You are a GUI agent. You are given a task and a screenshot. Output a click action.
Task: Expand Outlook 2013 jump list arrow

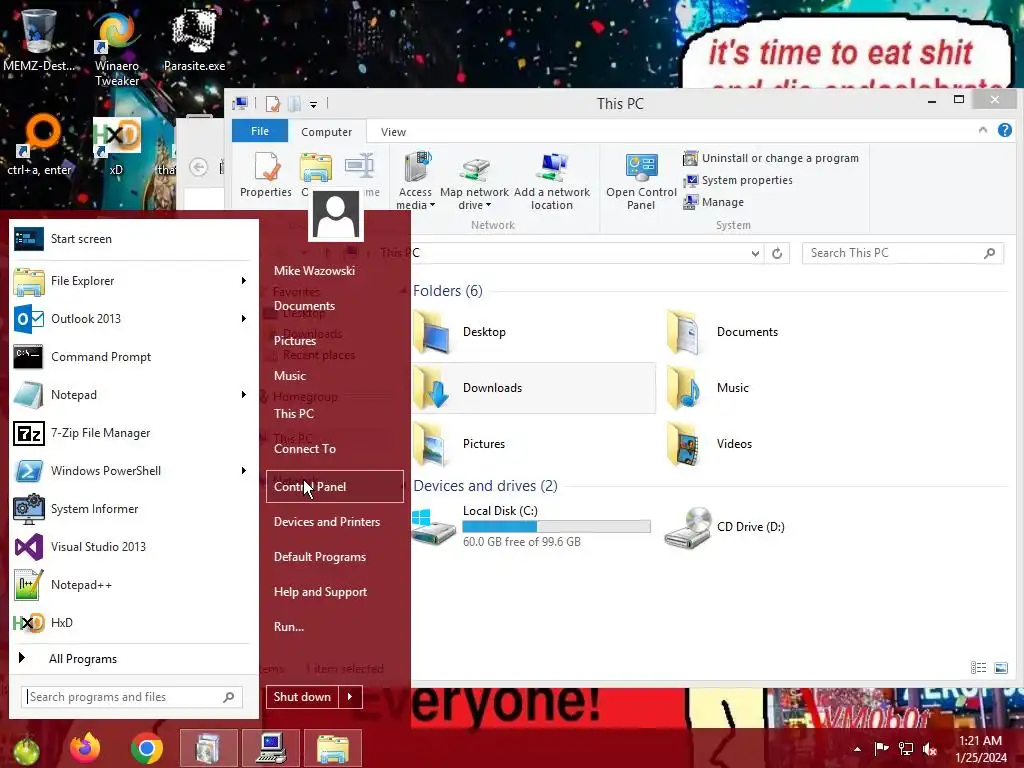pos(244,319)
